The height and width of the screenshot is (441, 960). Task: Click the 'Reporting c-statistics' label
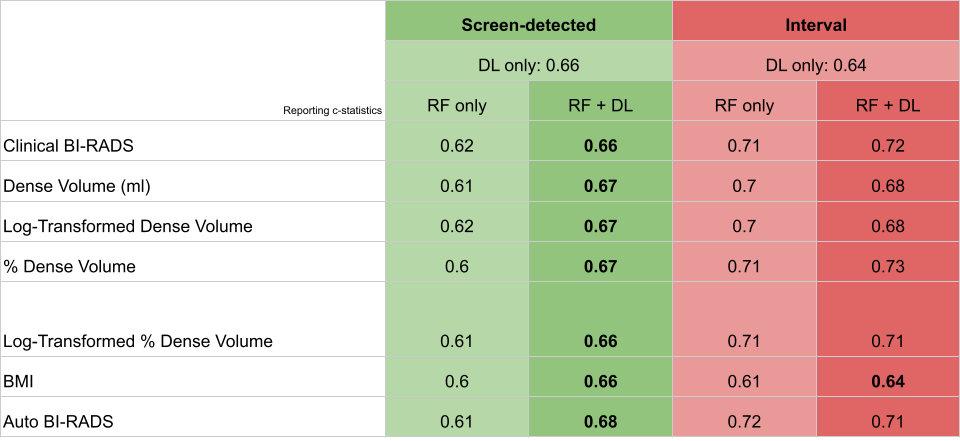pyautogui.click(x=333, y=111)
